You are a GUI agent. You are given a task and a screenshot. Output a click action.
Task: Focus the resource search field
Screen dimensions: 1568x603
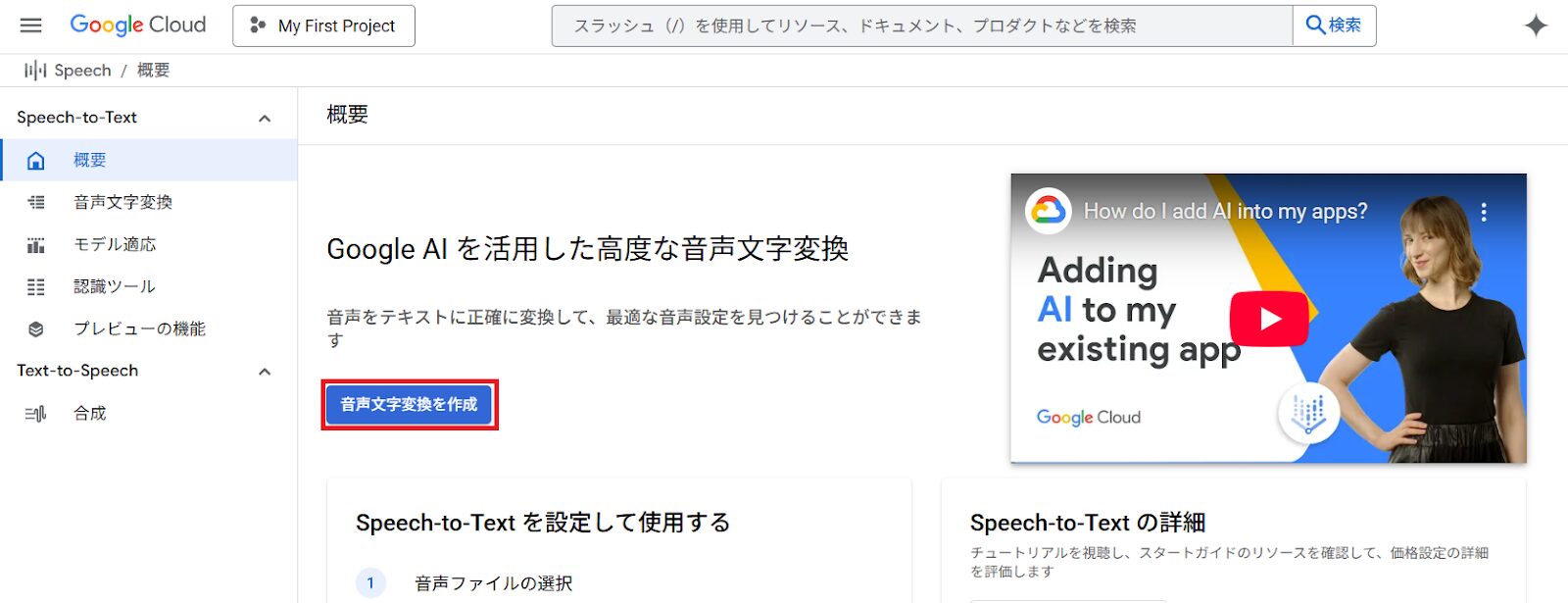point(922,25)
